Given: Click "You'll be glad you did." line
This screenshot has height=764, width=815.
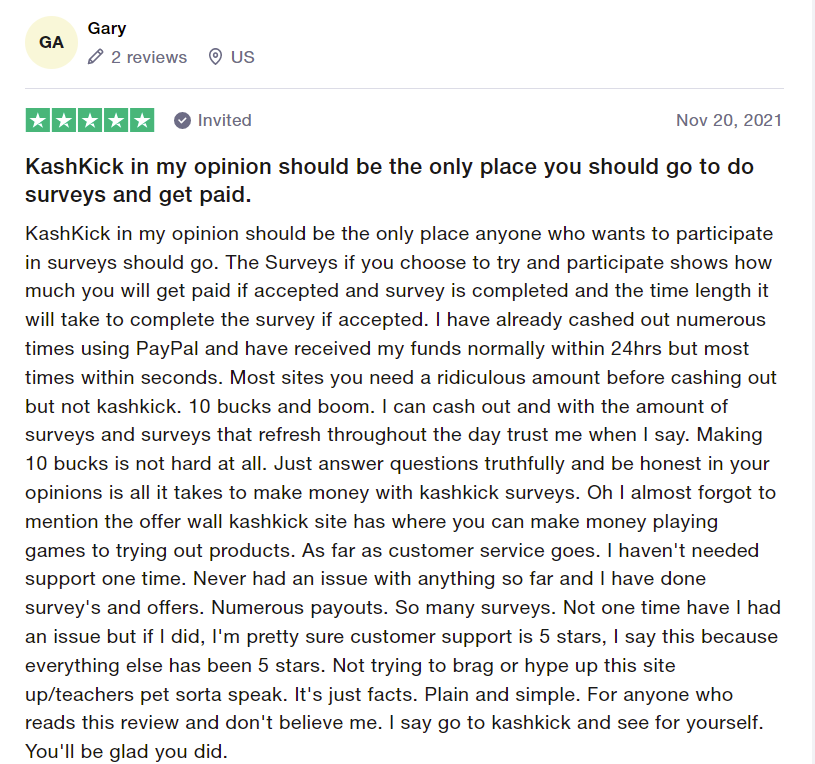Looking at the screenshot, I should click(x=127, y=751).
